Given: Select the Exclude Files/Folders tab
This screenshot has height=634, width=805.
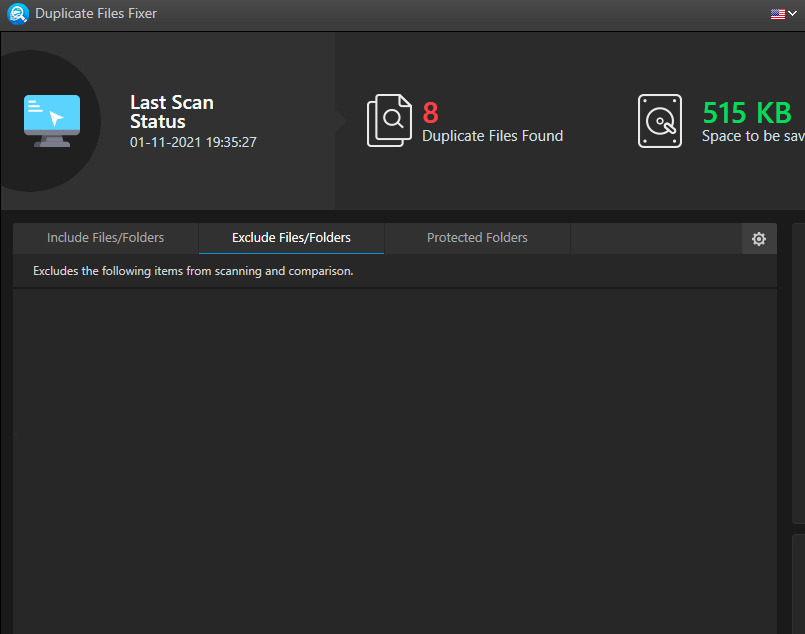Looking at the screenshot, I should 291,238.
